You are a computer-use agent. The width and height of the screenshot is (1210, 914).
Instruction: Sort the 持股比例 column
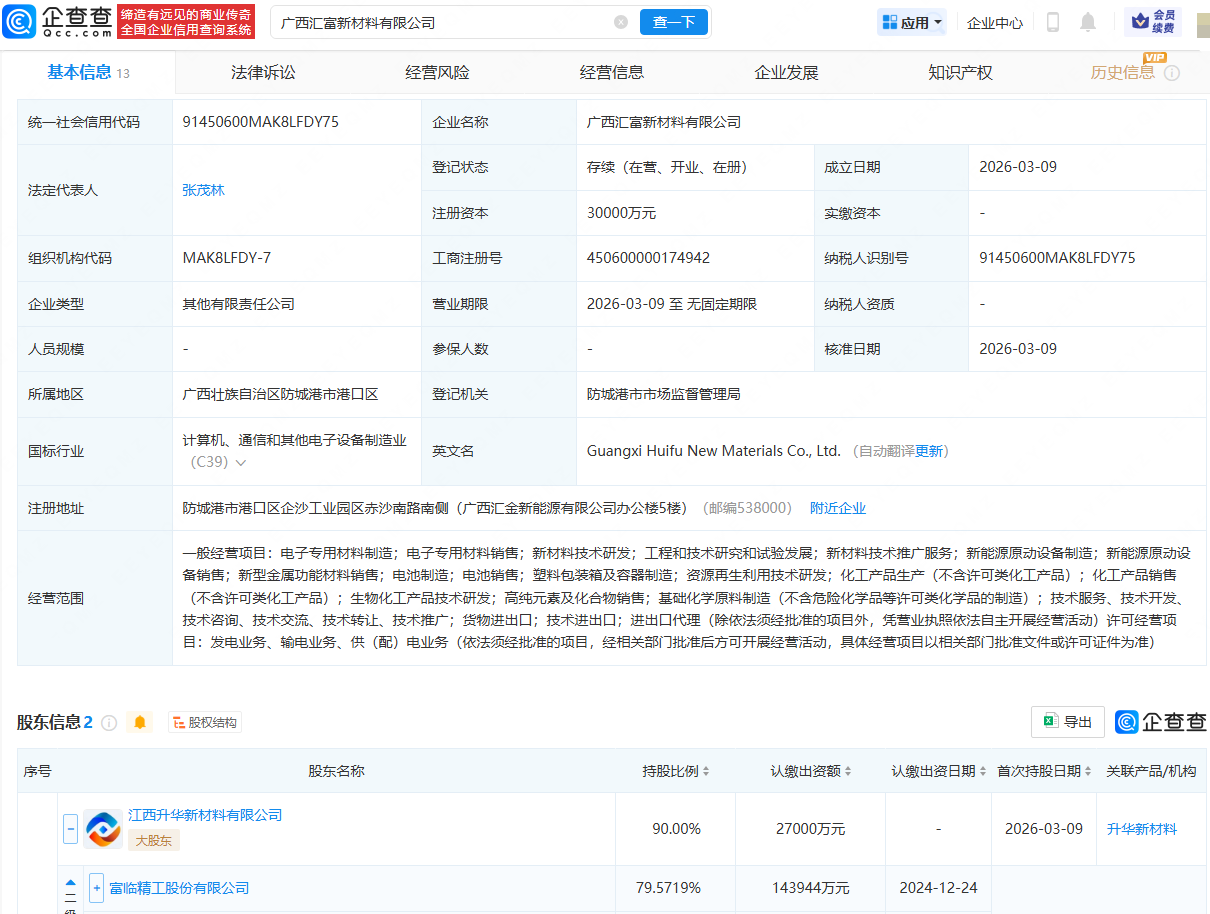706,771
